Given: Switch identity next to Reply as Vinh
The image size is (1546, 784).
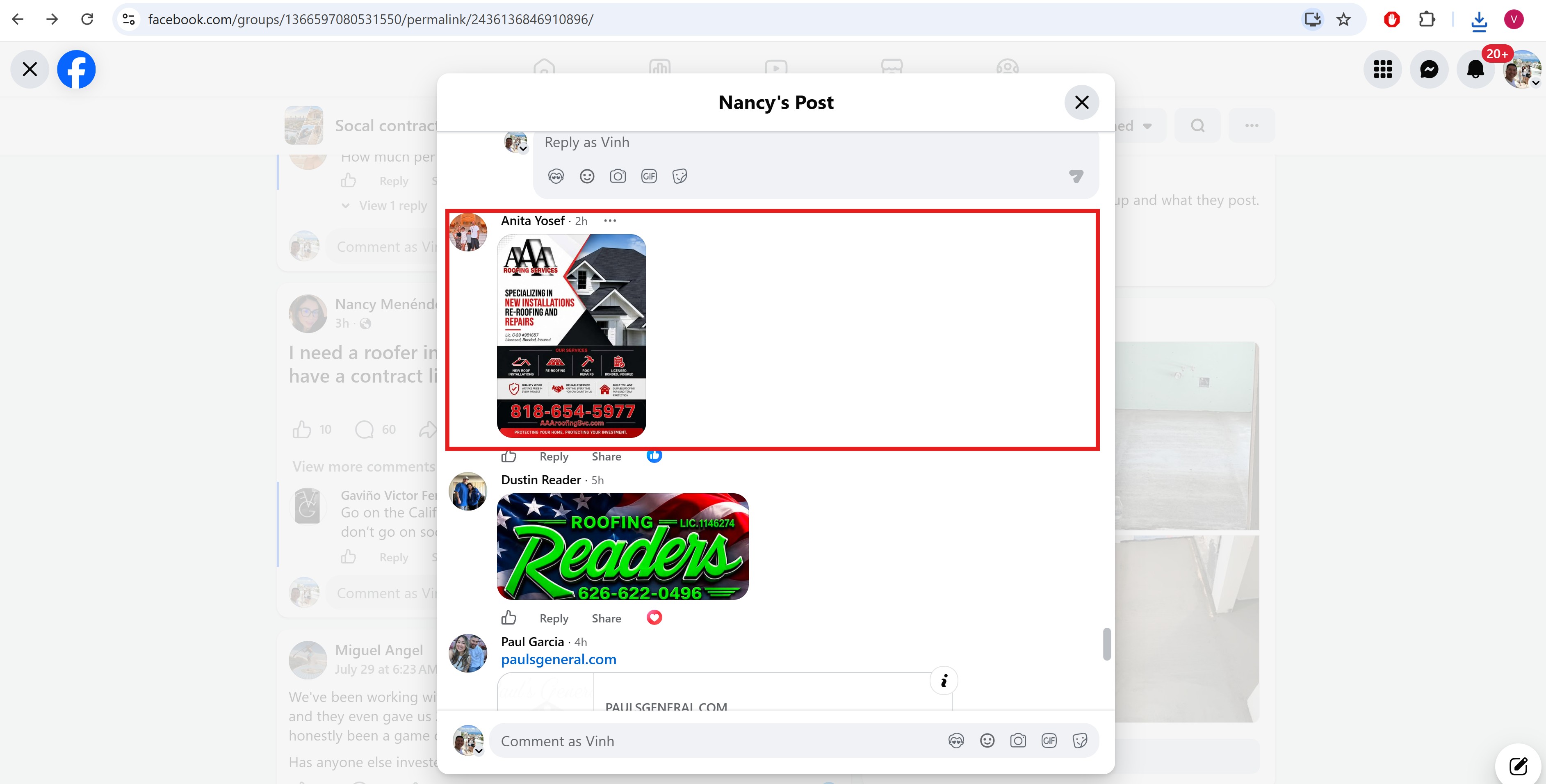Looking at the screenshot, I should pyautogui.click(x=523, y=148).
